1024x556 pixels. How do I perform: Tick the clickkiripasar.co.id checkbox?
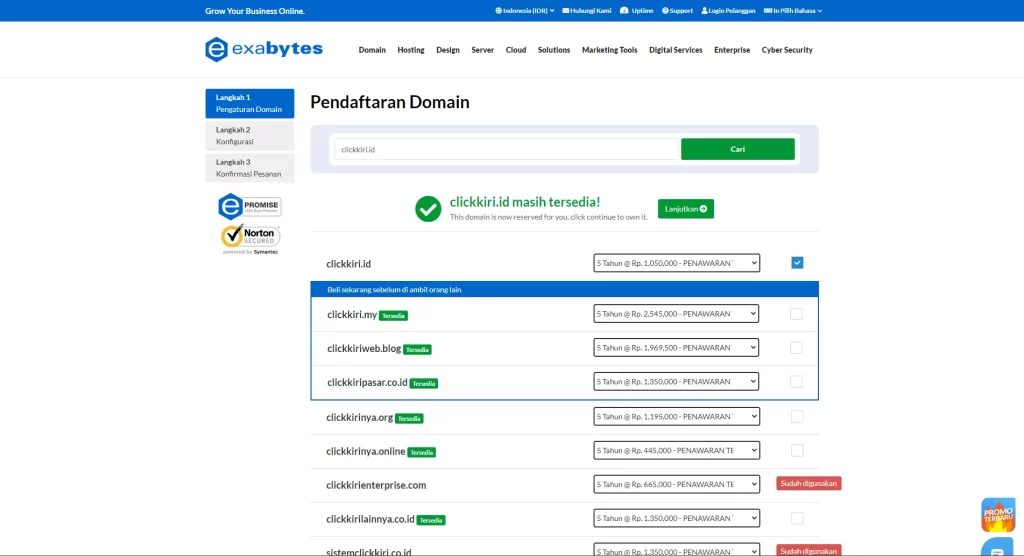(796, 382)
